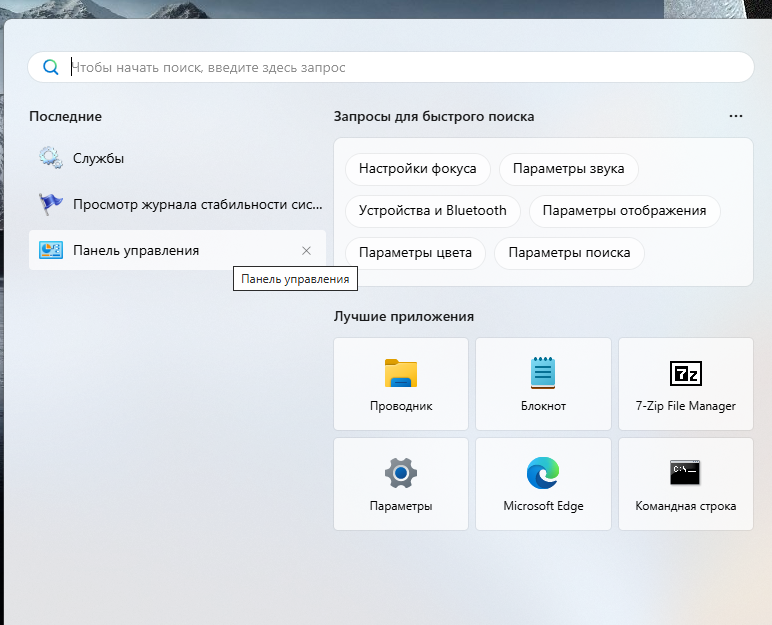The height and width of the screenshot is (625, 772).
Task: Open the Службы gear icon
Action: pyautogui.click(x=51, y=158)
